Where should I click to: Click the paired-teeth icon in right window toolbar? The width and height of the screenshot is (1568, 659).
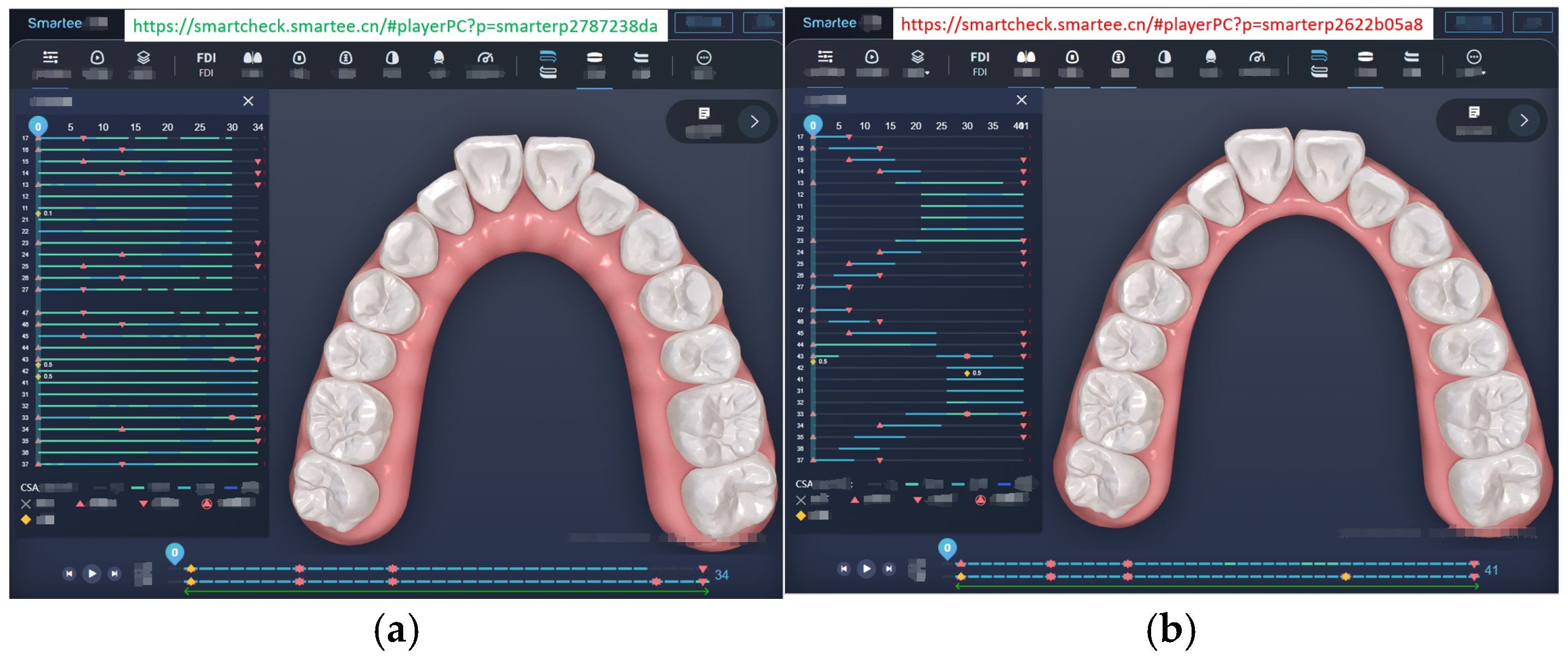tap(1025, 58)
